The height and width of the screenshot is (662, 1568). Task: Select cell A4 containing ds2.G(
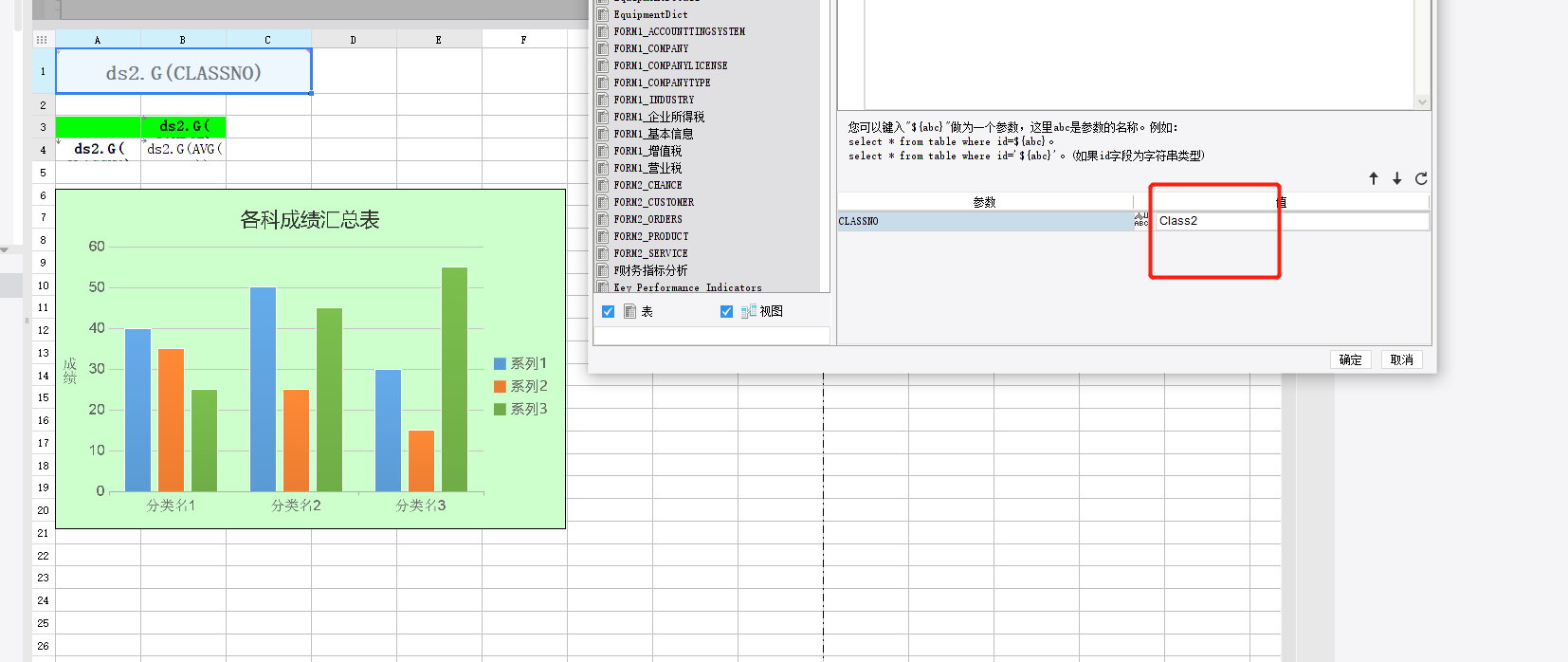point(99,149)
